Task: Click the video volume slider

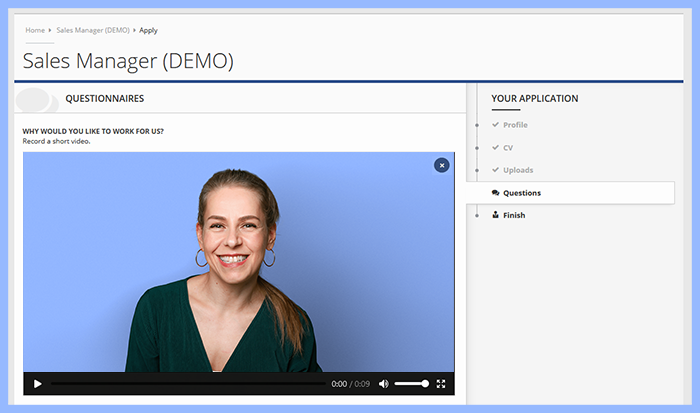Action: coord(411,384)
